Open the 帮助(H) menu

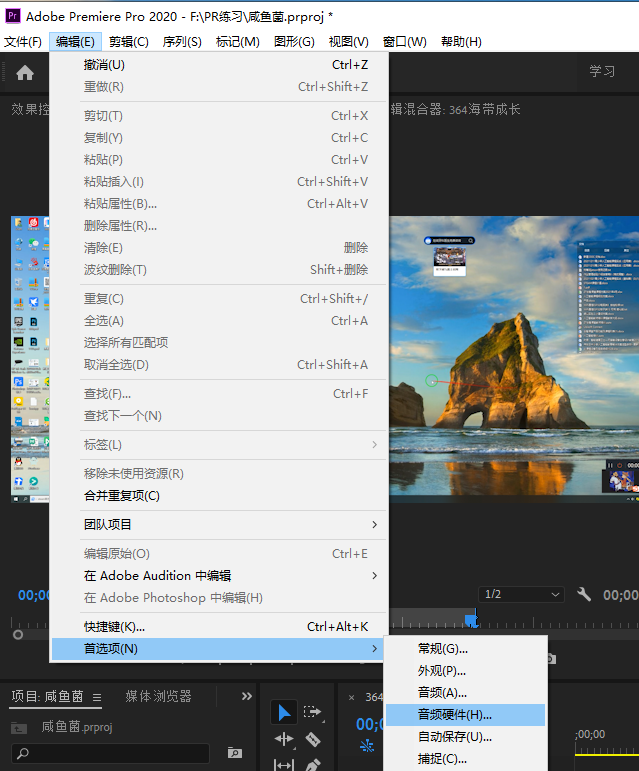[x=461, y=42]
